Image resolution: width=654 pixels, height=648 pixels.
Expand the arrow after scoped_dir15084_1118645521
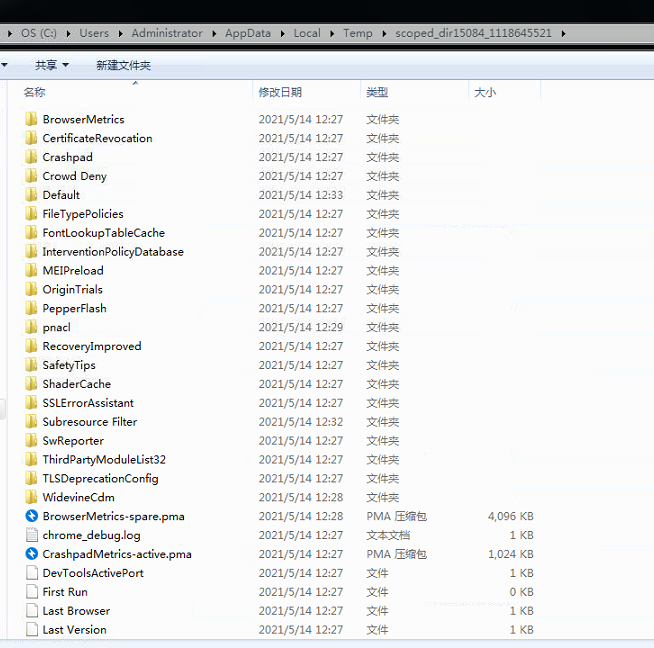[x=563, y=33]
